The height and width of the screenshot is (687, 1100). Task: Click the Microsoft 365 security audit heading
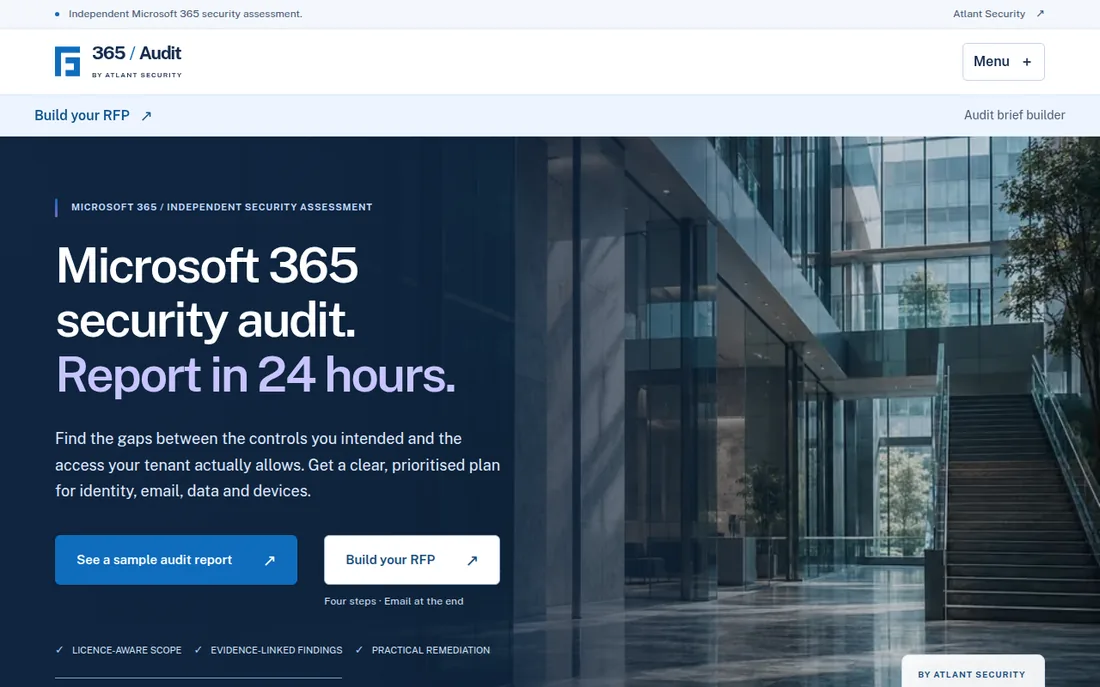pyautogui.click(x=207, y=292)
